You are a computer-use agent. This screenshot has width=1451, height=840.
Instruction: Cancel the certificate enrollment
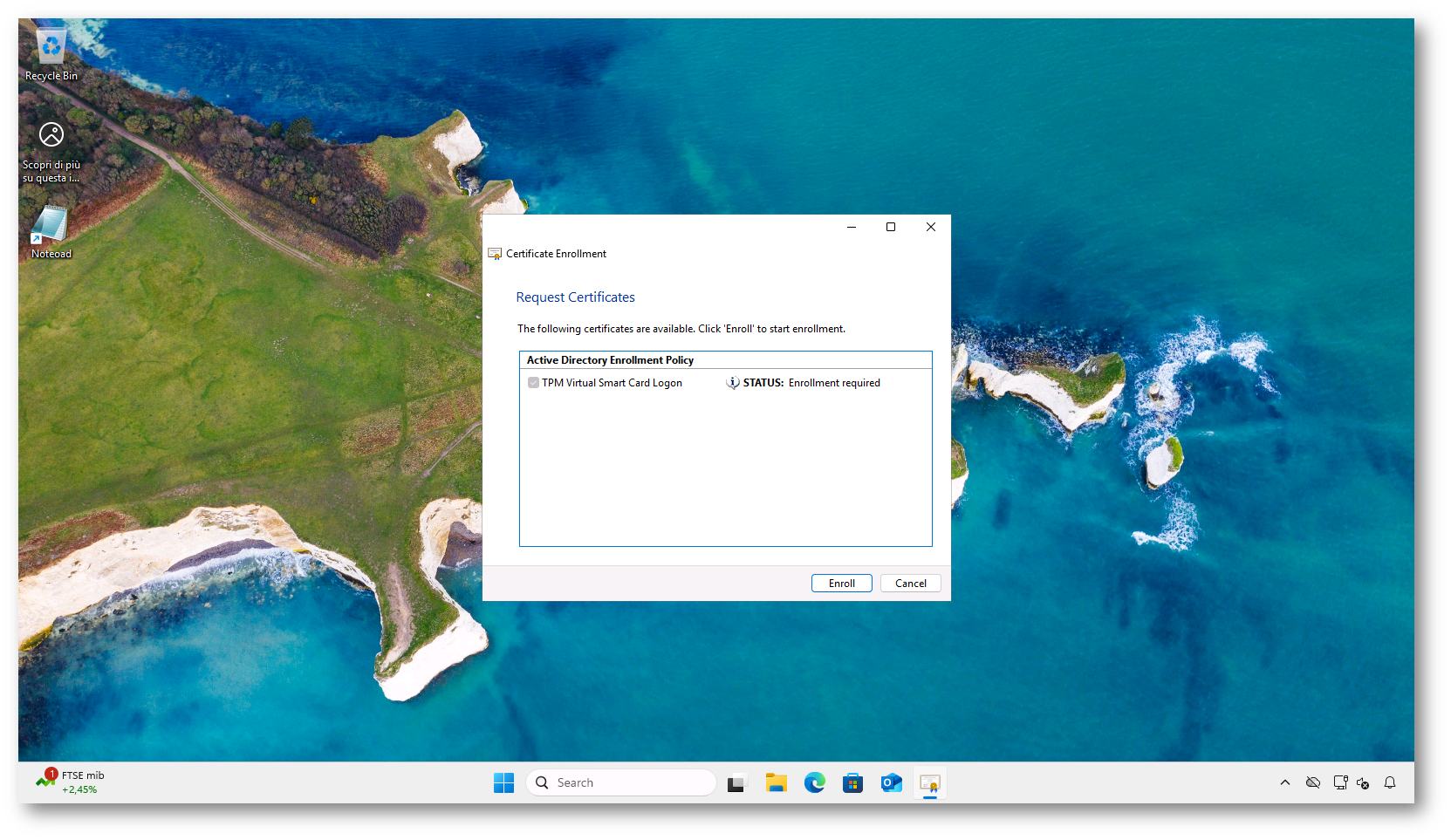point(910,584)
